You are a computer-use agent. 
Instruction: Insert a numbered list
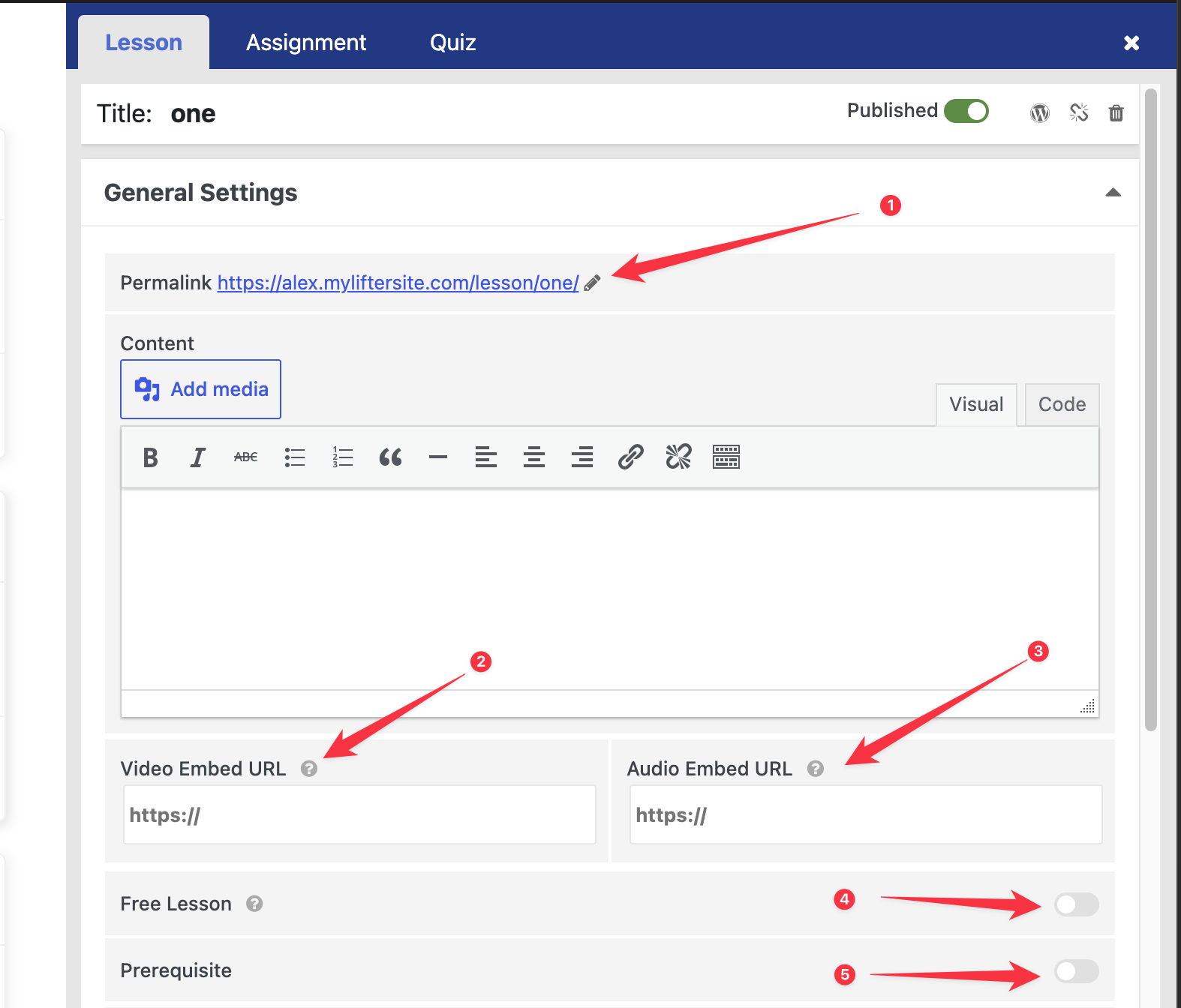tap(343, 457)
